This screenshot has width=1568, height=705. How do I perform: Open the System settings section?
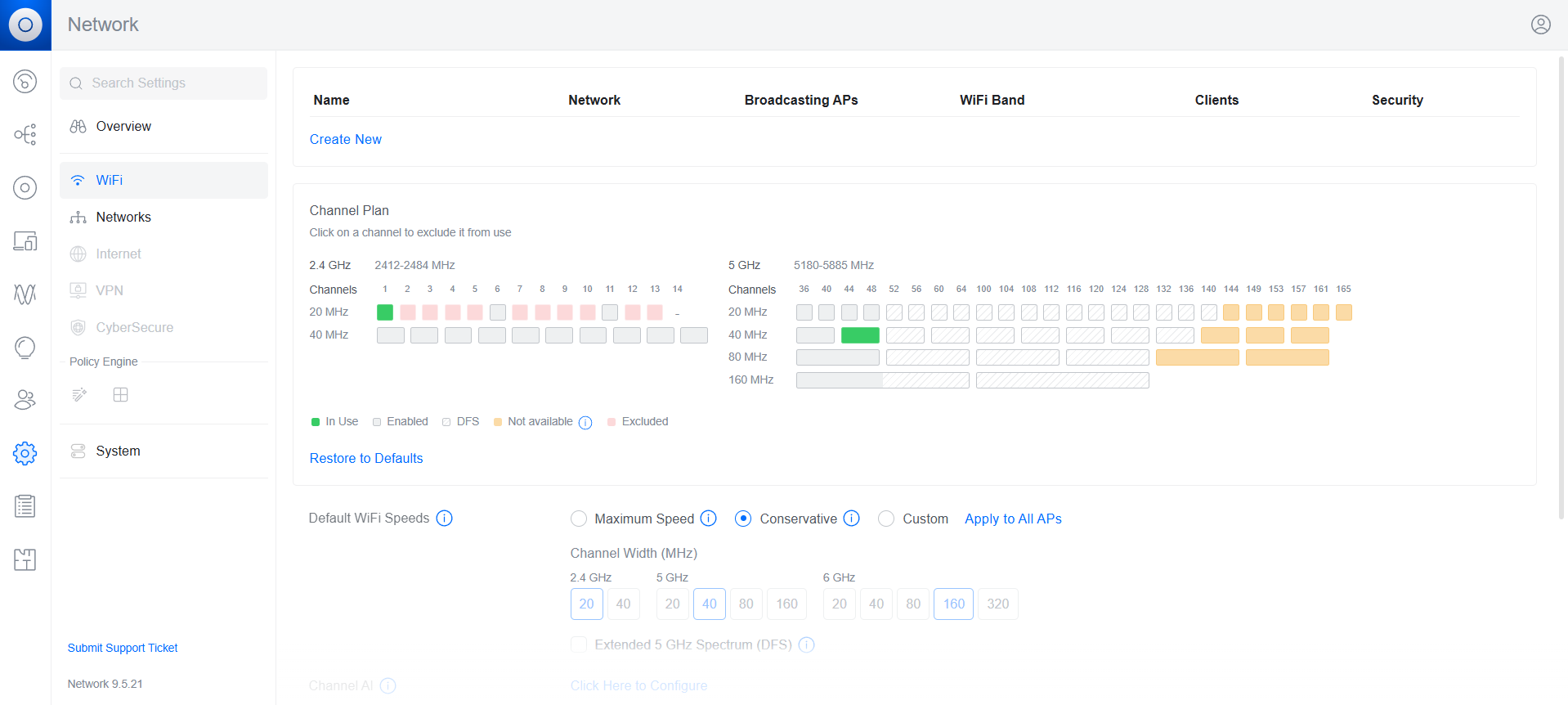coord(118,451)
